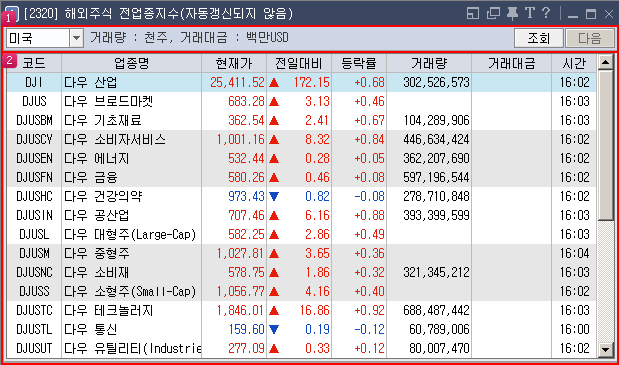Select the DJUSHC 다우 건강의약 row

(301, 197)
